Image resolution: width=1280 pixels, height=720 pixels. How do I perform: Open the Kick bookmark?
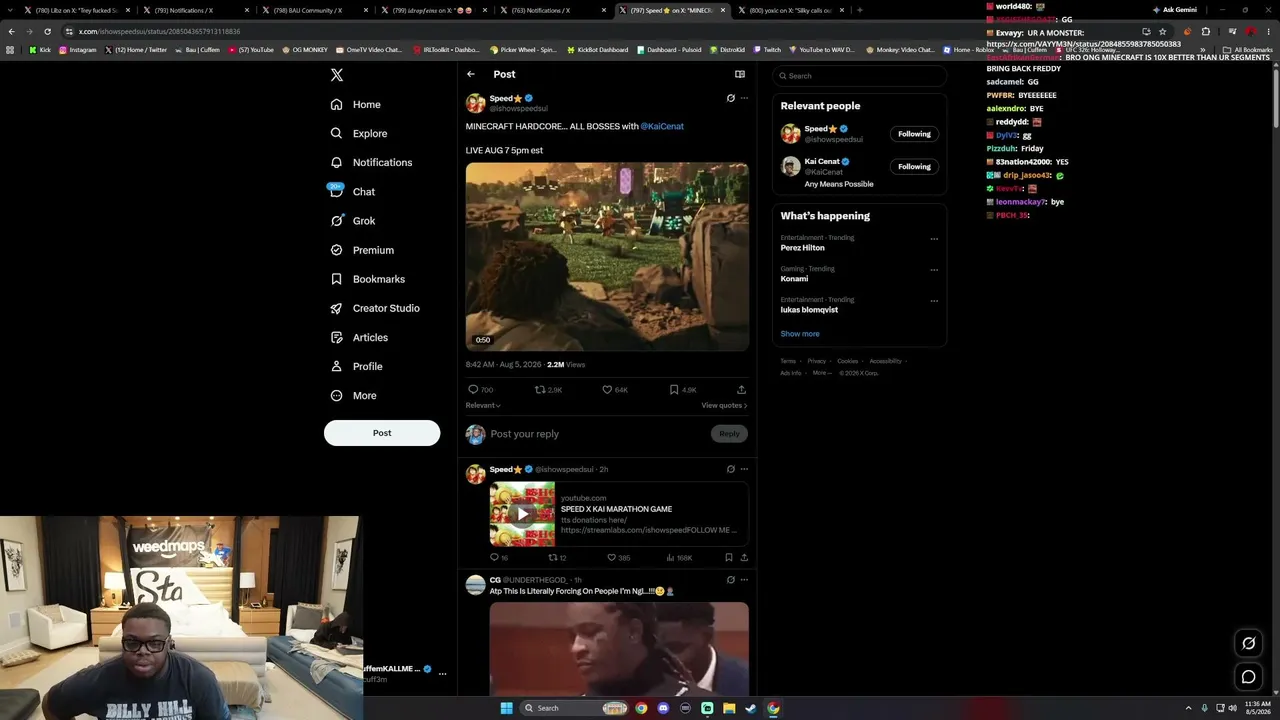click(x=40, y=50)
